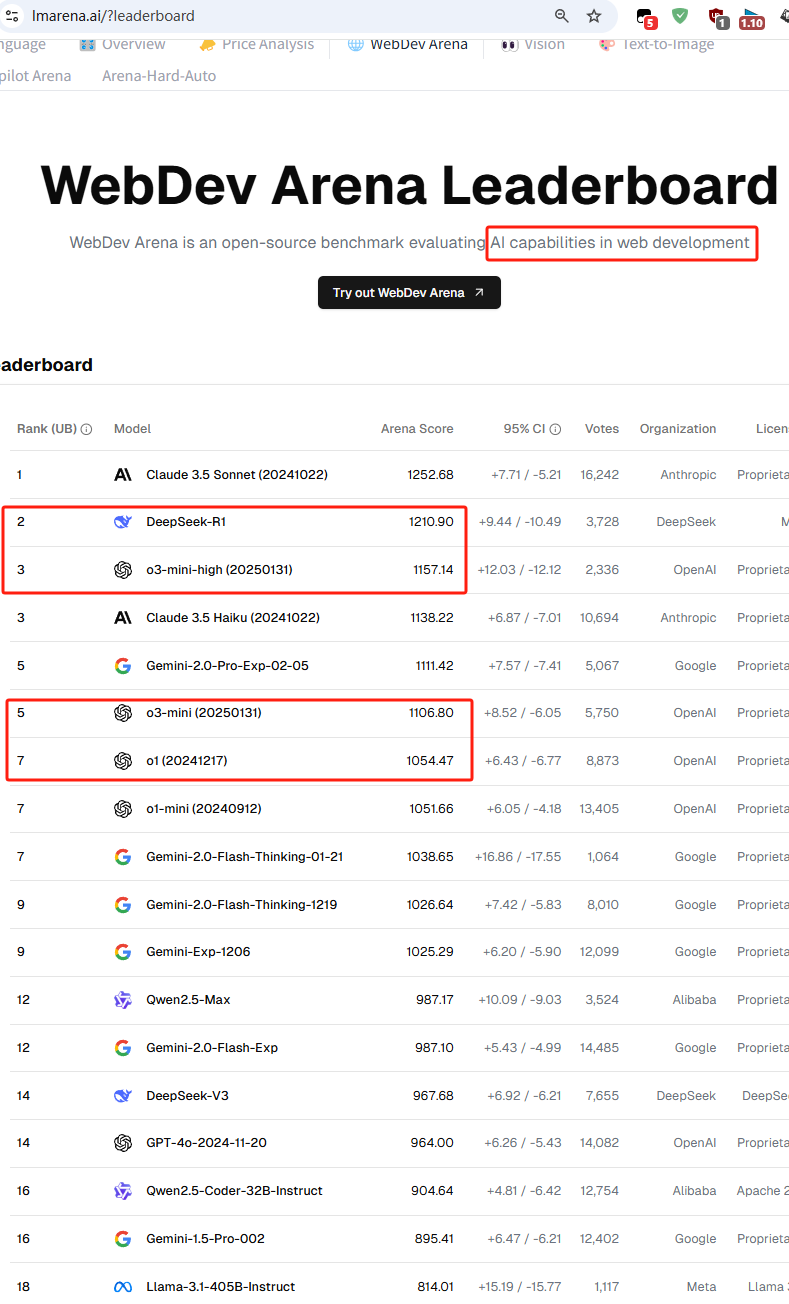Click the Try out WebDev Arena button
The height and width of the screenshot is (1304, 789).
pos(409,293)
